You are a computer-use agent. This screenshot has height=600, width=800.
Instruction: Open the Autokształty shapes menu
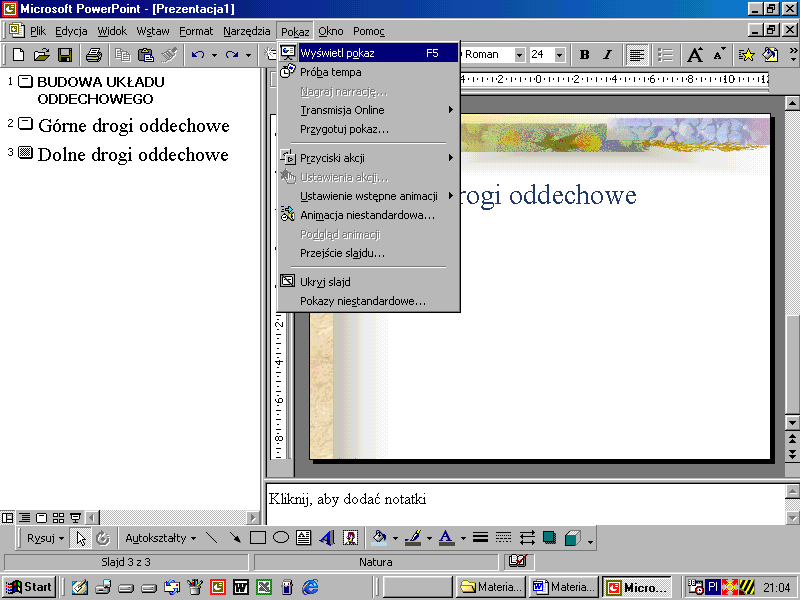coord(160,538)
